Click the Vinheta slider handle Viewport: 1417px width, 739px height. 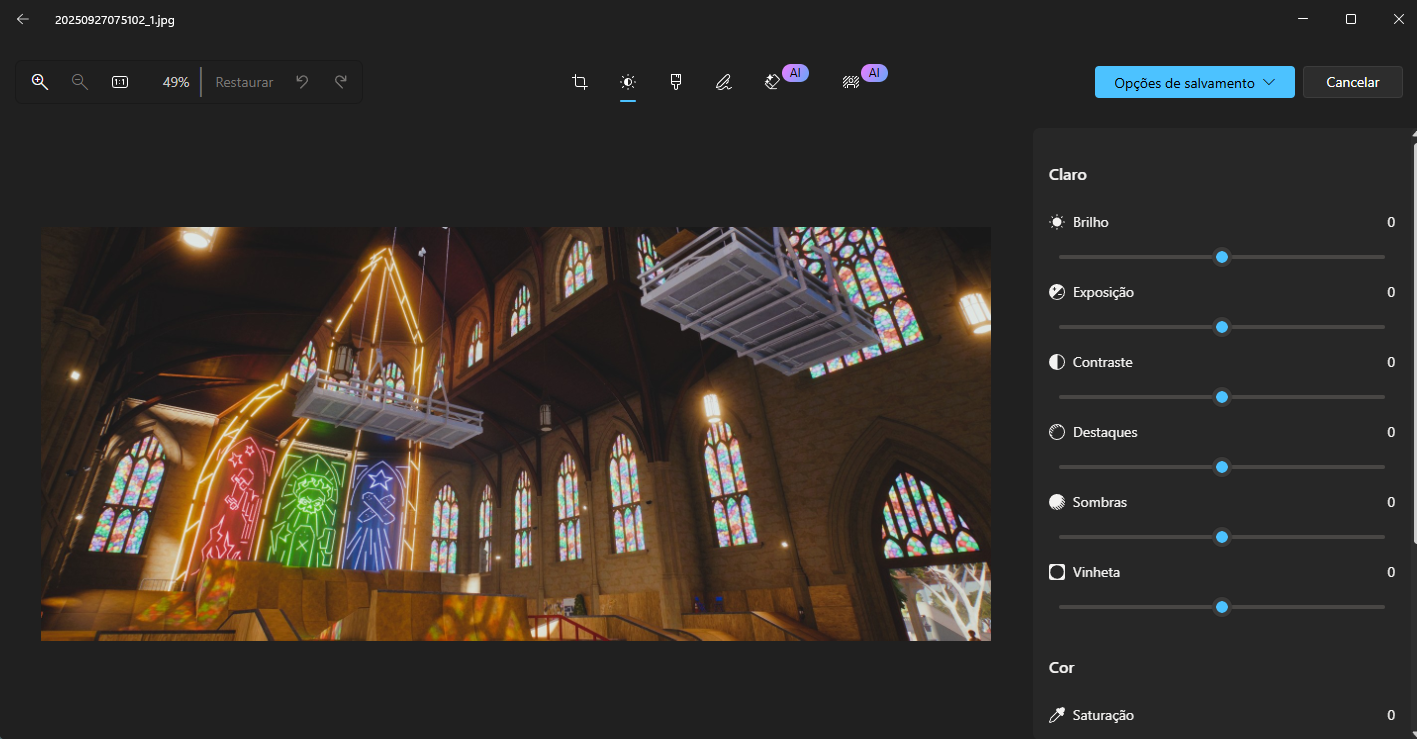coord(1222,607)
